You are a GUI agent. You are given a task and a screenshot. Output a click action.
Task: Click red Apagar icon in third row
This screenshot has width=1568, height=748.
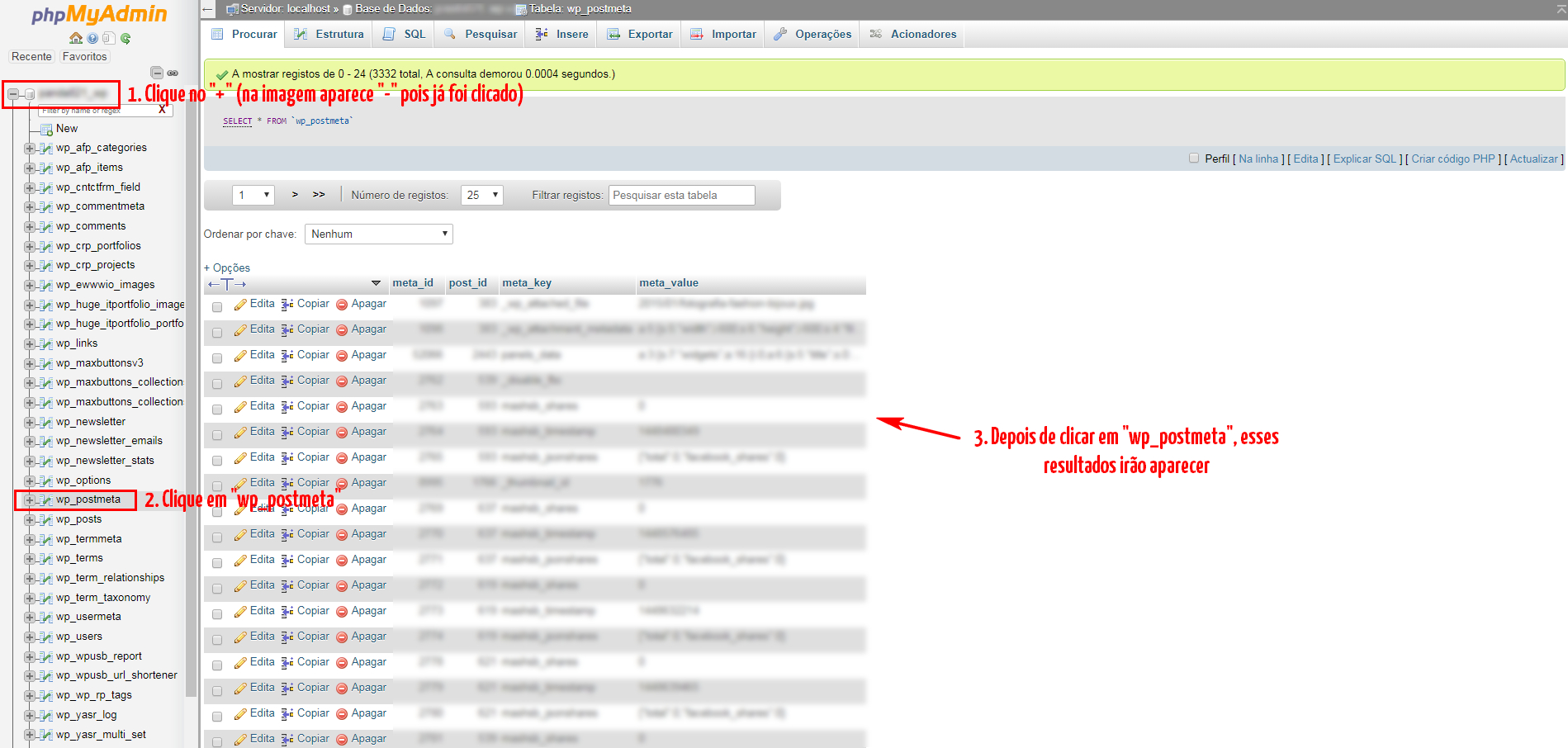click(342, 356)
